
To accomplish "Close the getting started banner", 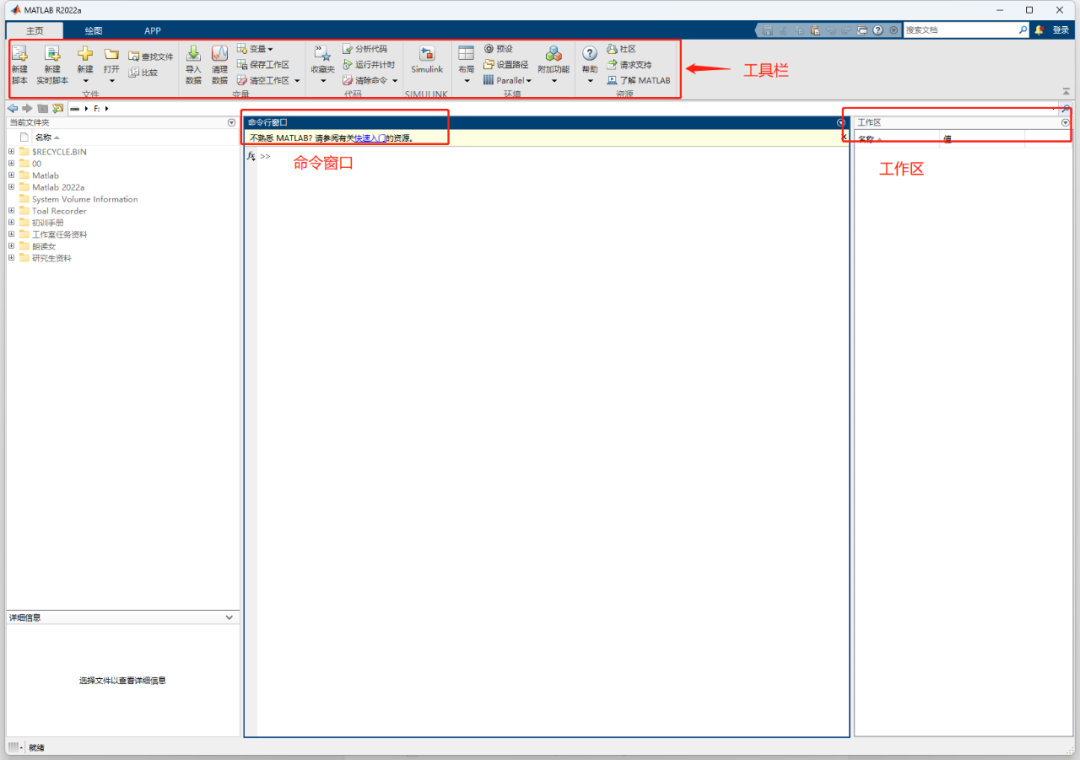I will coord(844,137).
